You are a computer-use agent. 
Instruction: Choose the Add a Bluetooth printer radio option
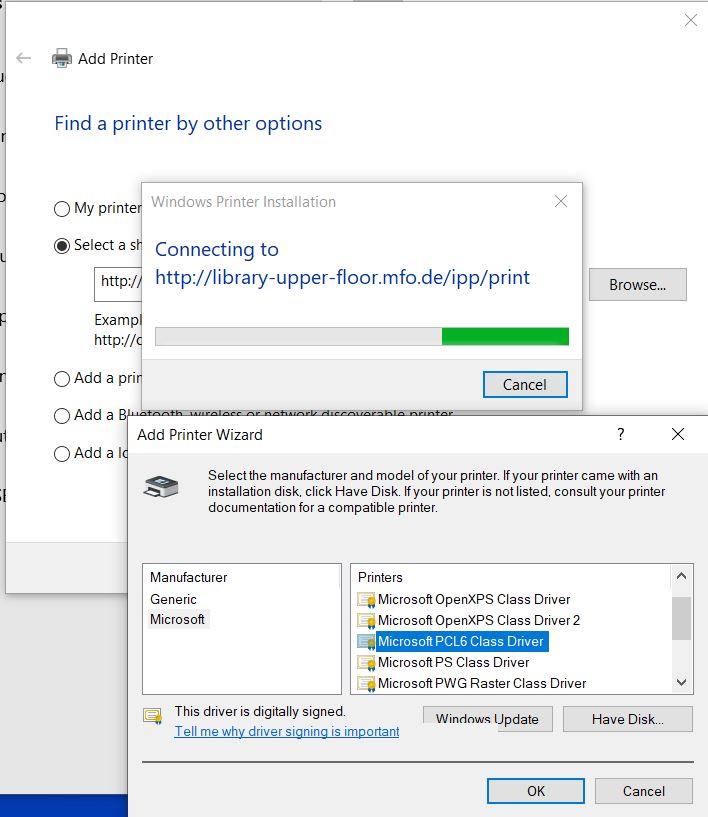(61, 416)
